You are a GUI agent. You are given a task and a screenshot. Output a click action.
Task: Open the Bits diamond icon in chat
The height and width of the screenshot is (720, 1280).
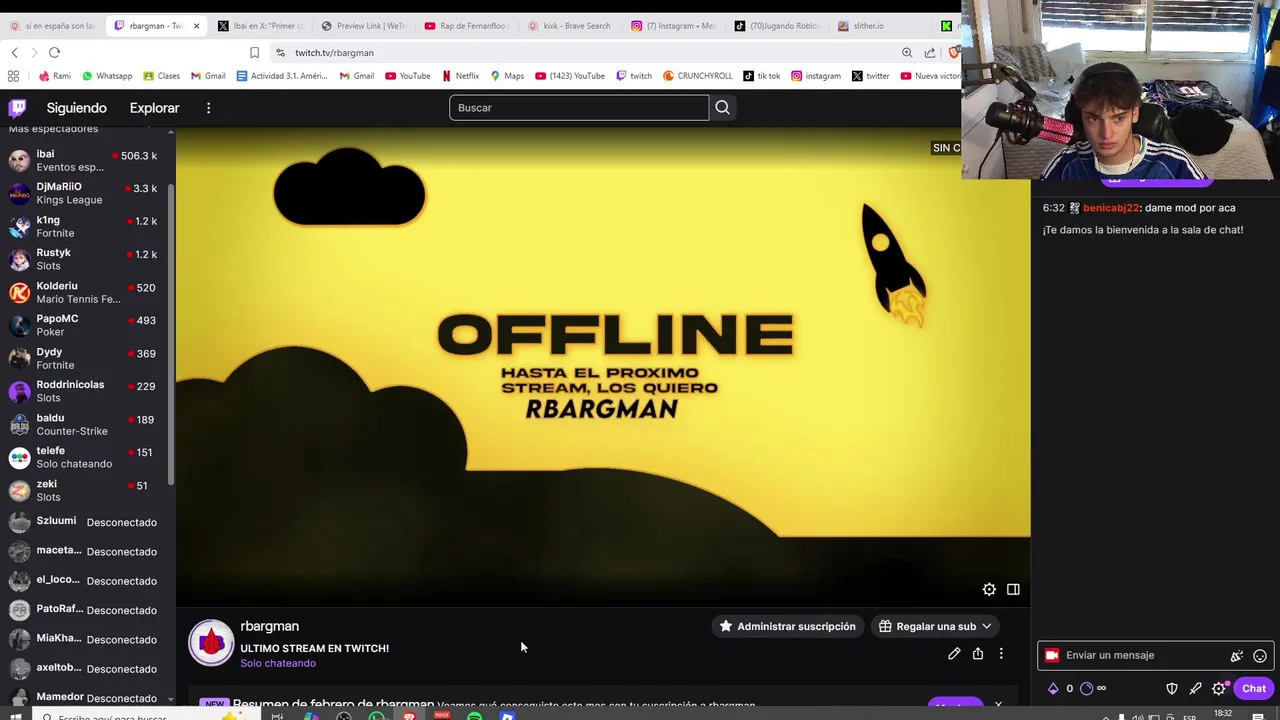pos(1053,688)
